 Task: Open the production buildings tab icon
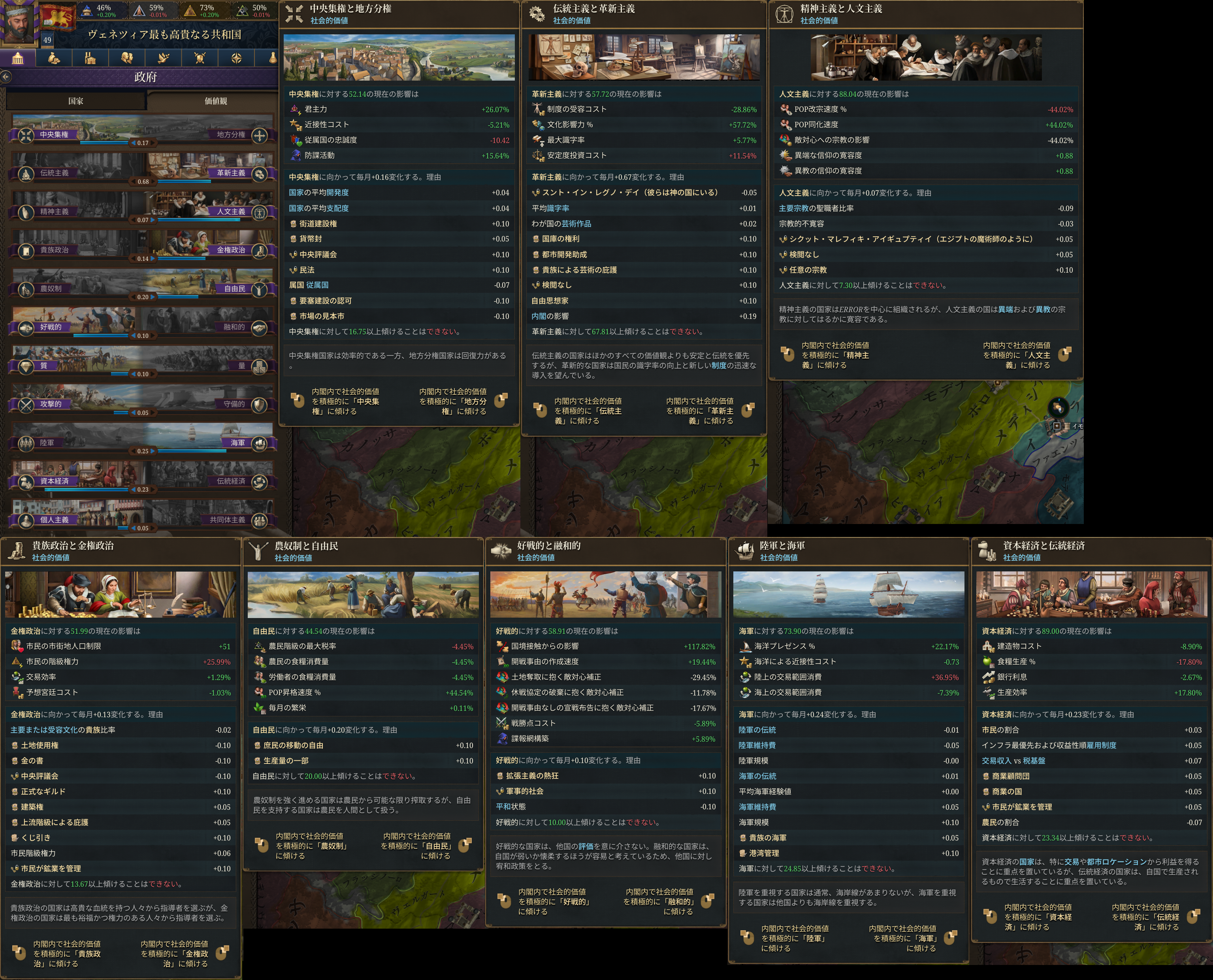tap(90, 58)
